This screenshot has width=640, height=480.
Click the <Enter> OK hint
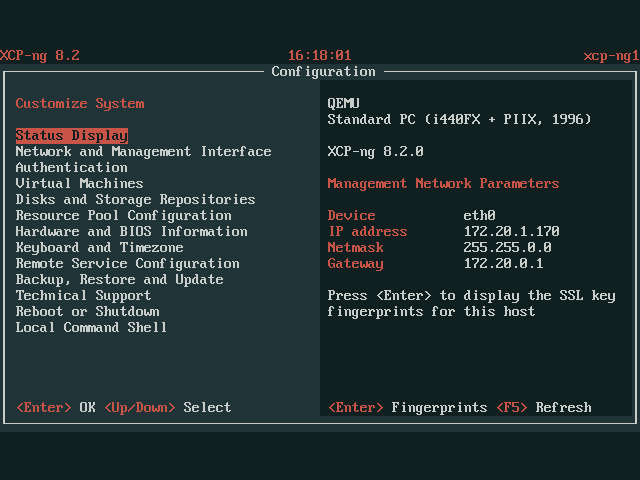click(x=56, y=407)
